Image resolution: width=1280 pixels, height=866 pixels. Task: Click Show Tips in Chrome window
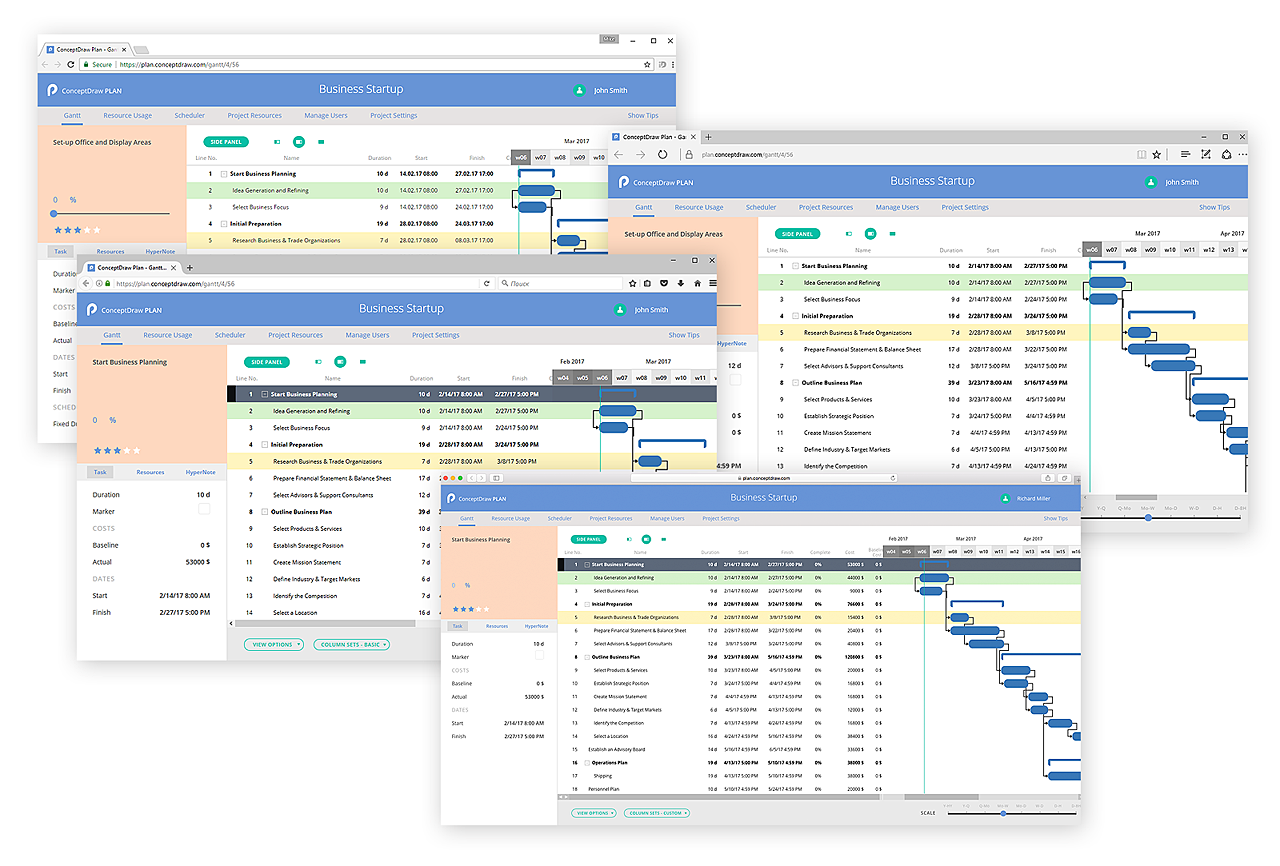tap(643, 116)
